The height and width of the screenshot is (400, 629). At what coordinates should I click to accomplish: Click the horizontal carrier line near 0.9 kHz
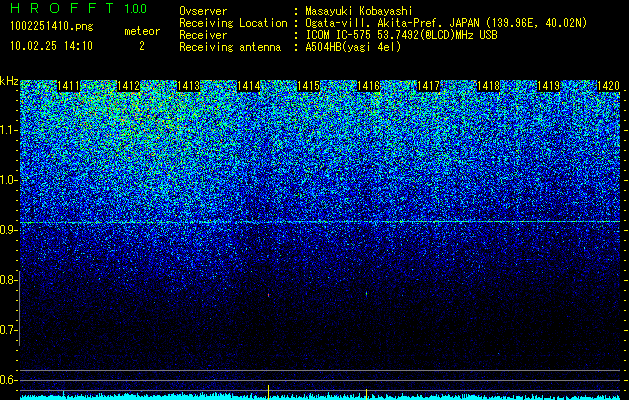[320, 221]
